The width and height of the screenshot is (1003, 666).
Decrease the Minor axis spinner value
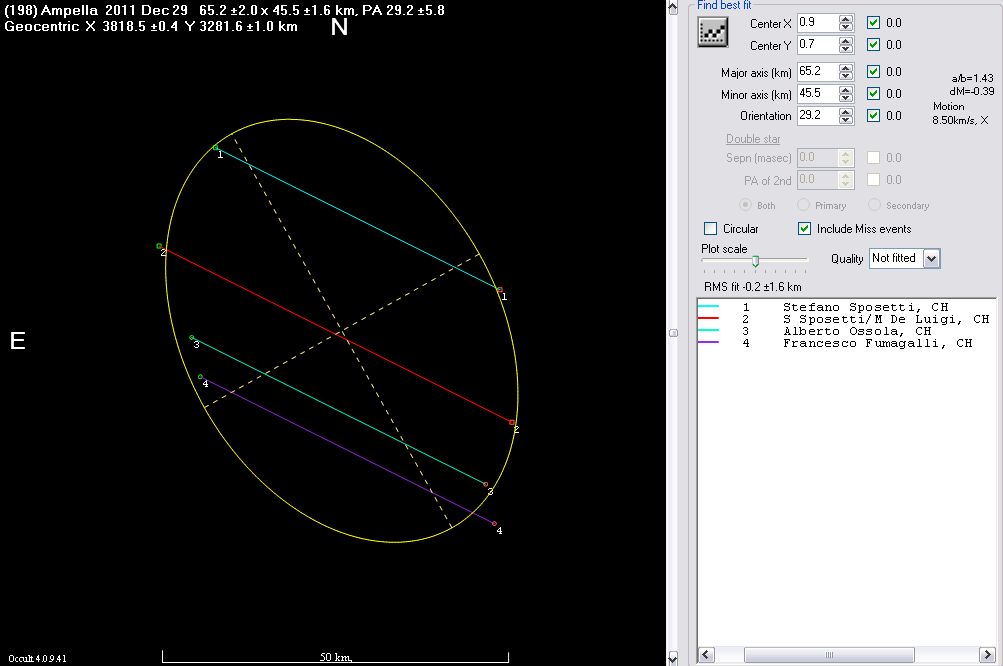(x=846, y=98)
